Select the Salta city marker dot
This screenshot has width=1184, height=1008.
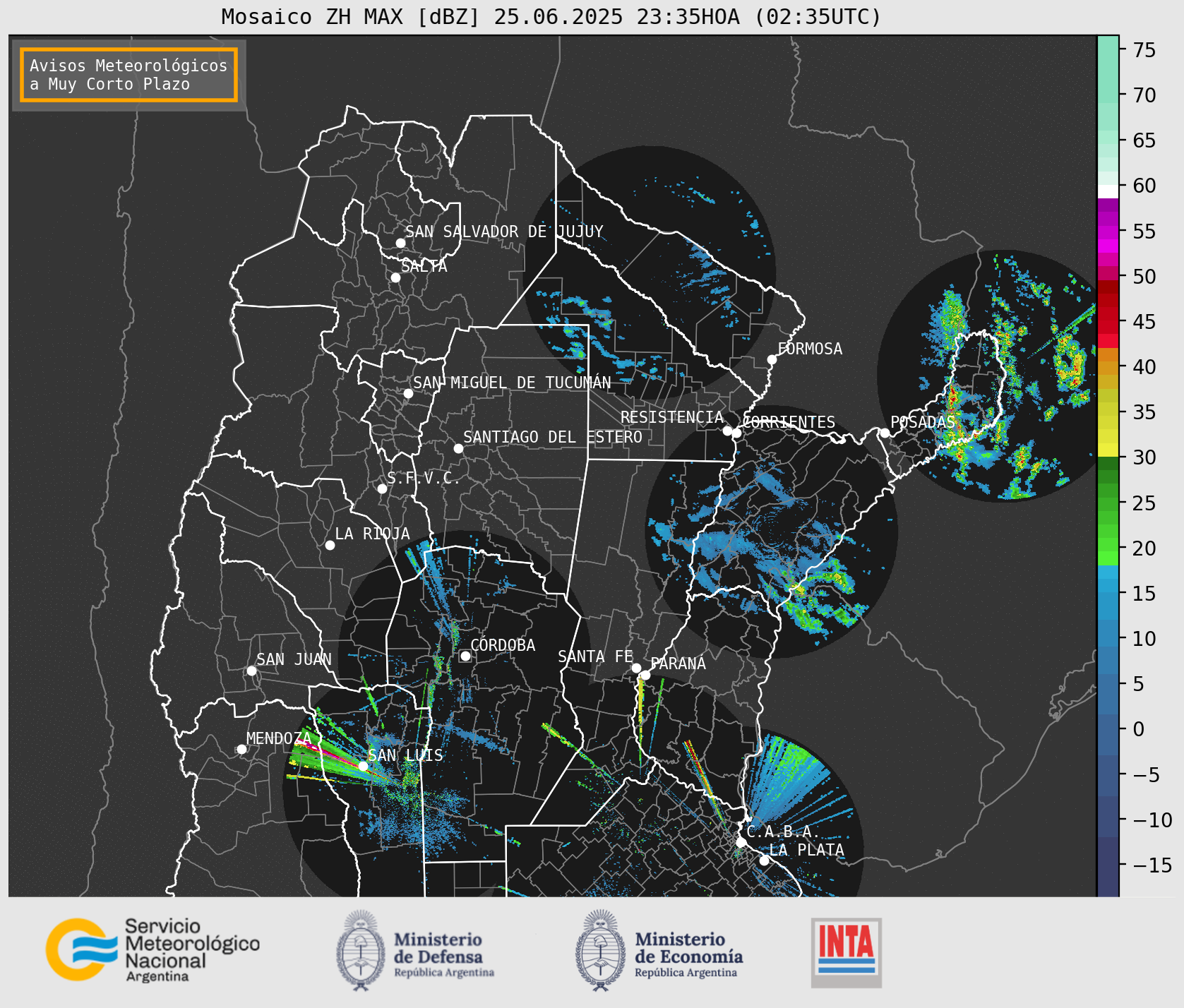pos(395,277)
